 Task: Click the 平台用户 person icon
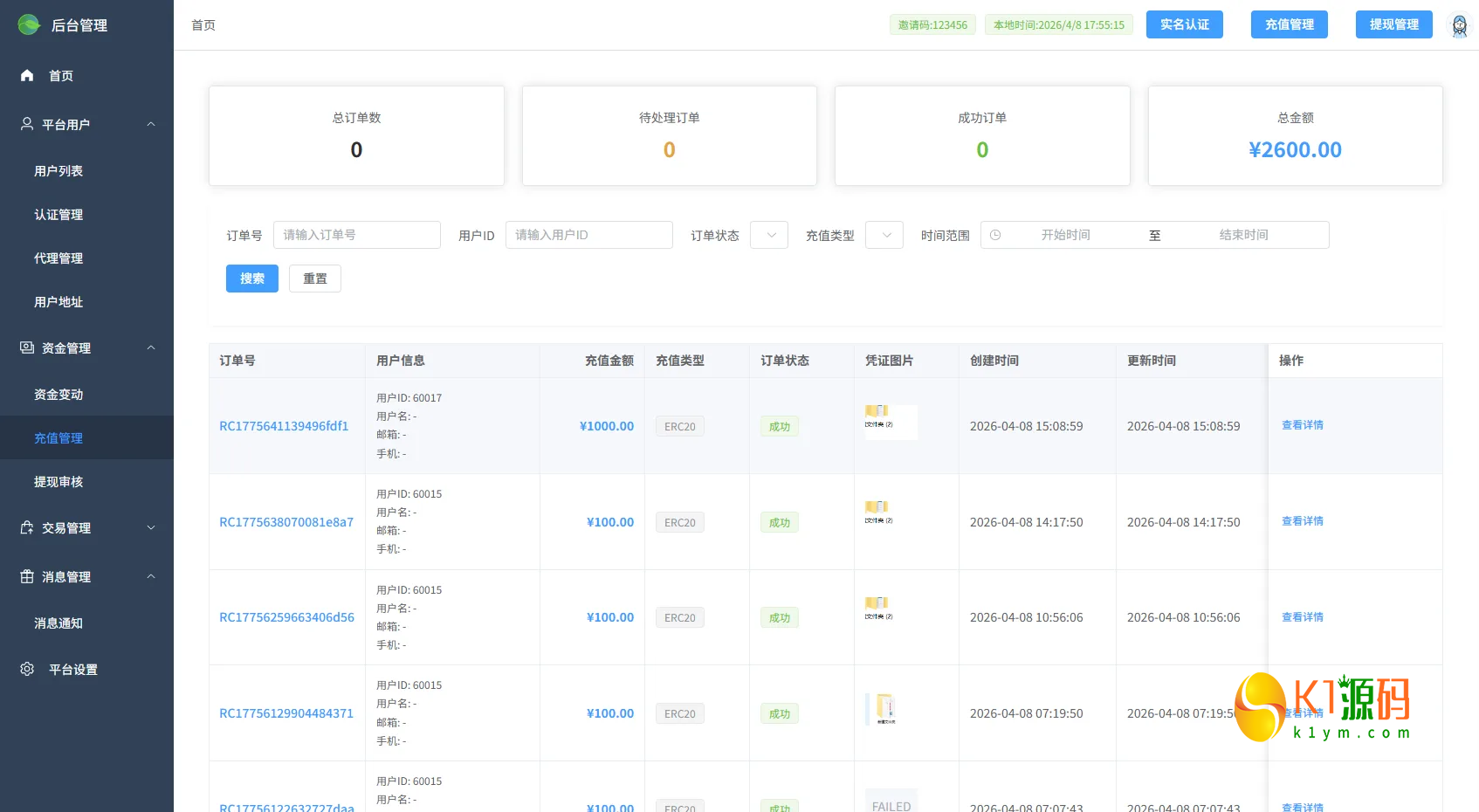pyautogui.click(x=27, y=124)
